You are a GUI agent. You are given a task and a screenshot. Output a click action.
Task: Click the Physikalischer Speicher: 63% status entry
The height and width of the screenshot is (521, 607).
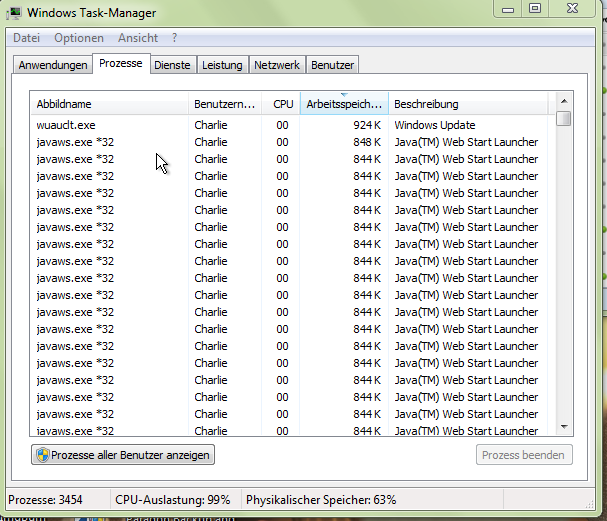pos(321,500)
